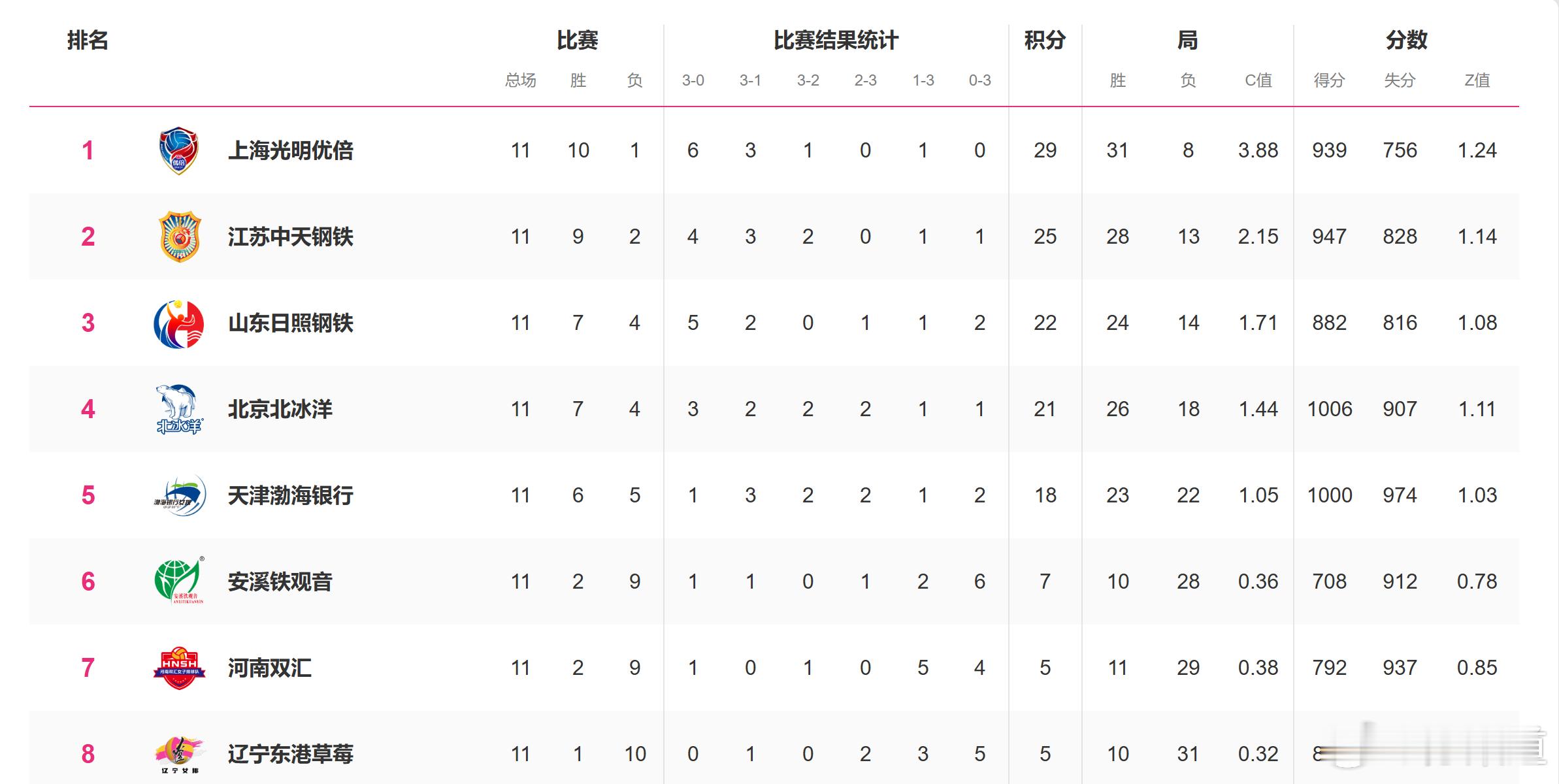Click the Z值 sub-column header
This screenshot has width=1559, height=784.
pos(1477,80)
